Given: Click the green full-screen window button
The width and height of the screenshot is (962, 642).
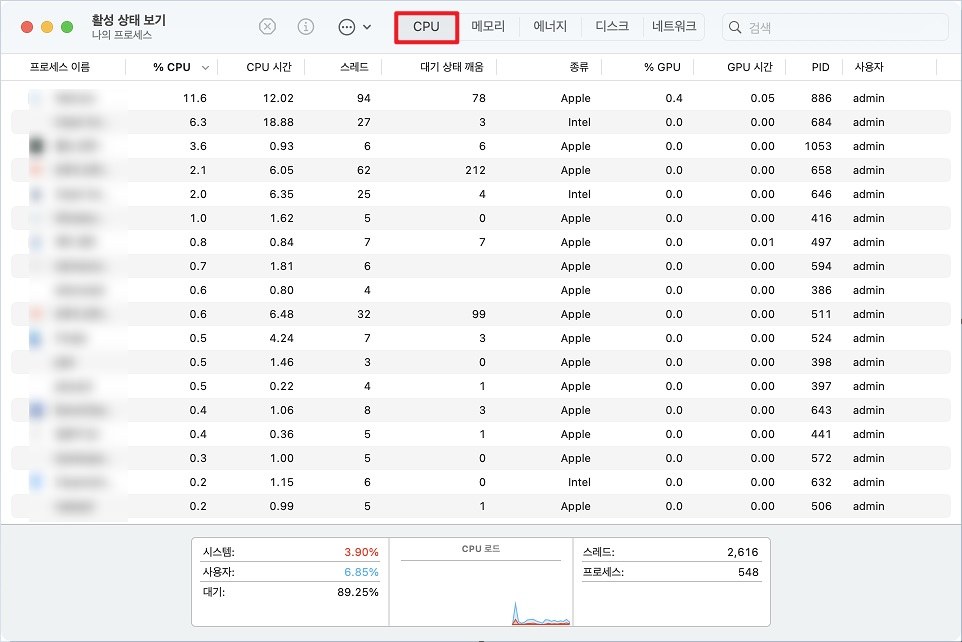Looking at the screenshot, I should point(67,27).
